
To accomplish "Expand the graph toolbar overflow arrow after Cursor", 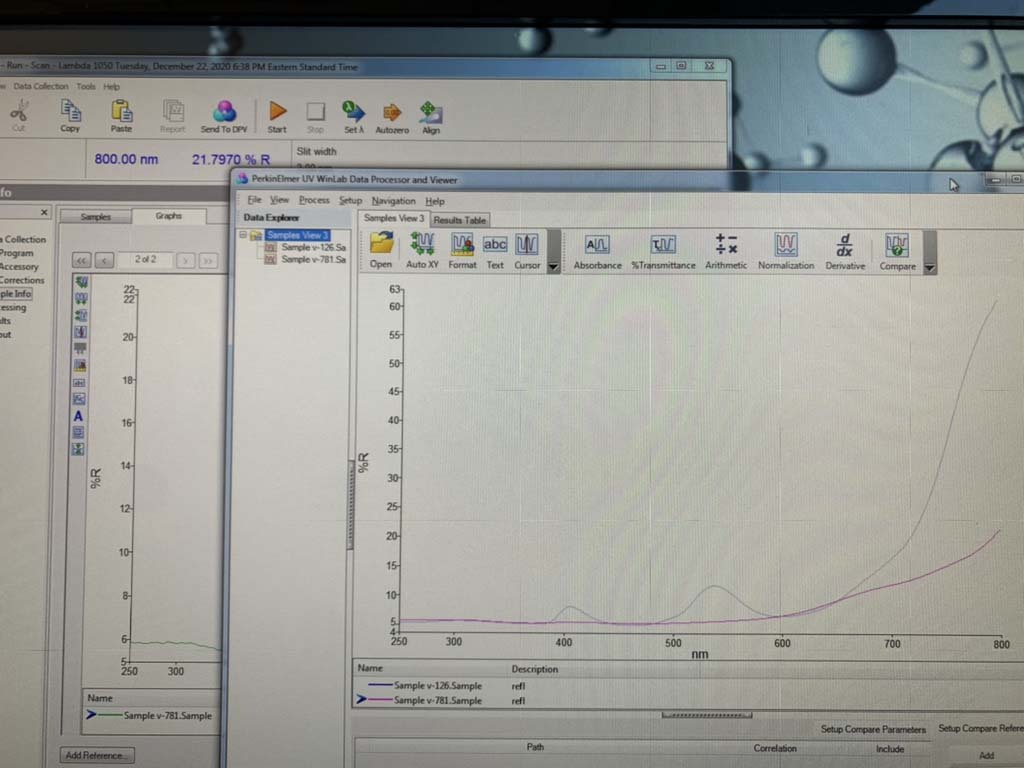I will point(553,267).
